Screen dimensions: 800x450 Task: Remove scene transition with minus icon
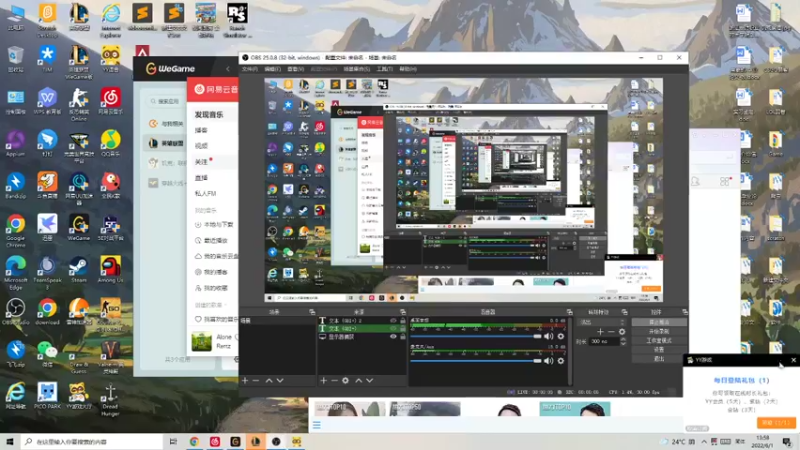611,332
